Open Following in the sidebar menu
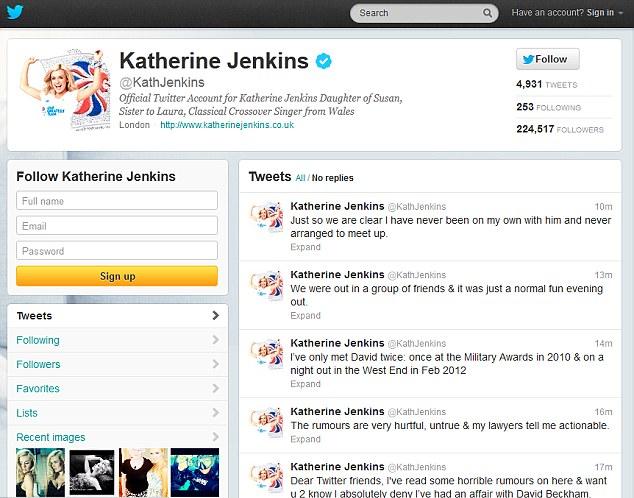The width and height of the screenshot is (634, 498). point(118,340)
